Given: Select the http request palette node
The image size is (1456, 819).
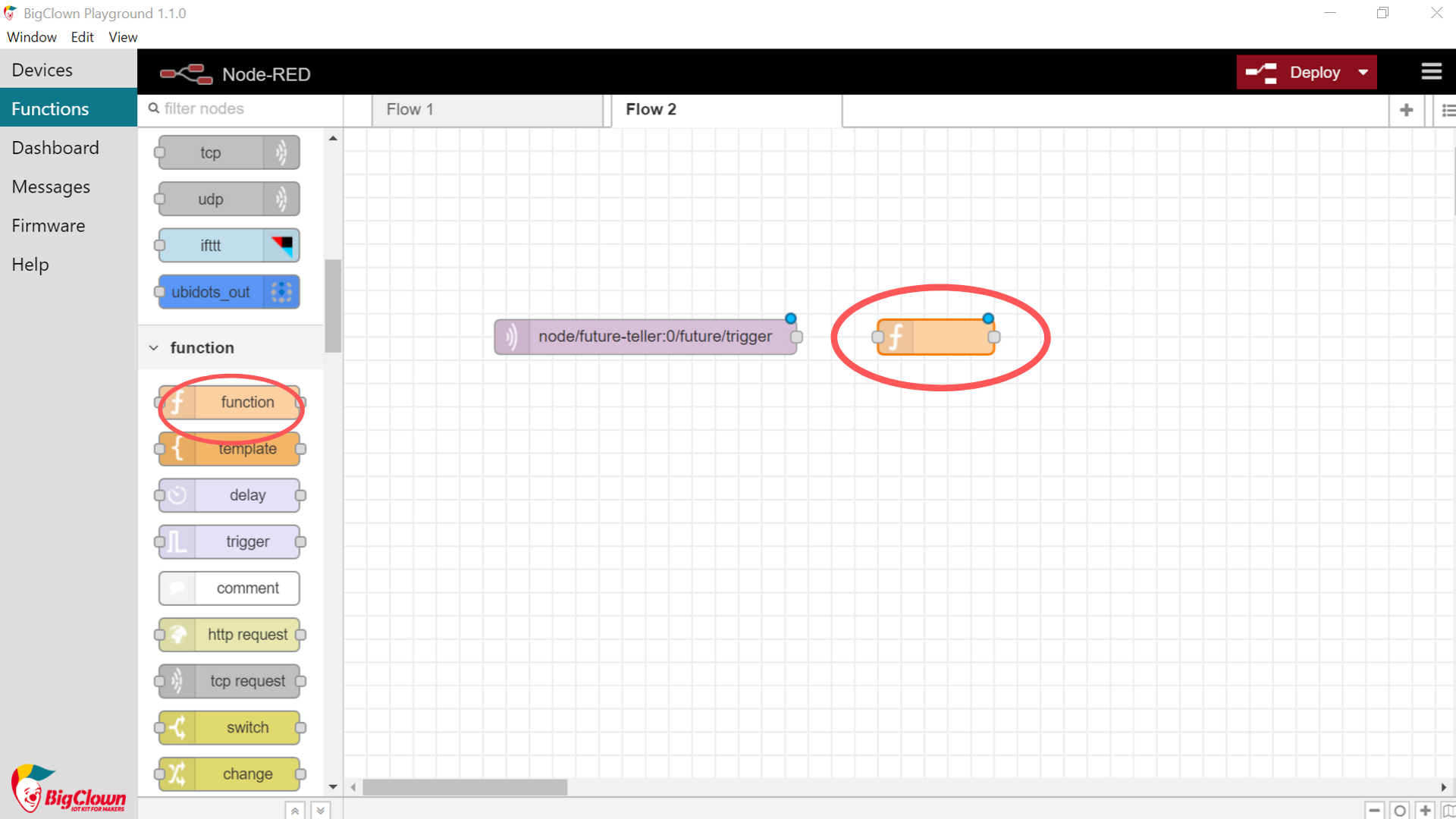Looking at the screenshot, I should click(229, 635).
